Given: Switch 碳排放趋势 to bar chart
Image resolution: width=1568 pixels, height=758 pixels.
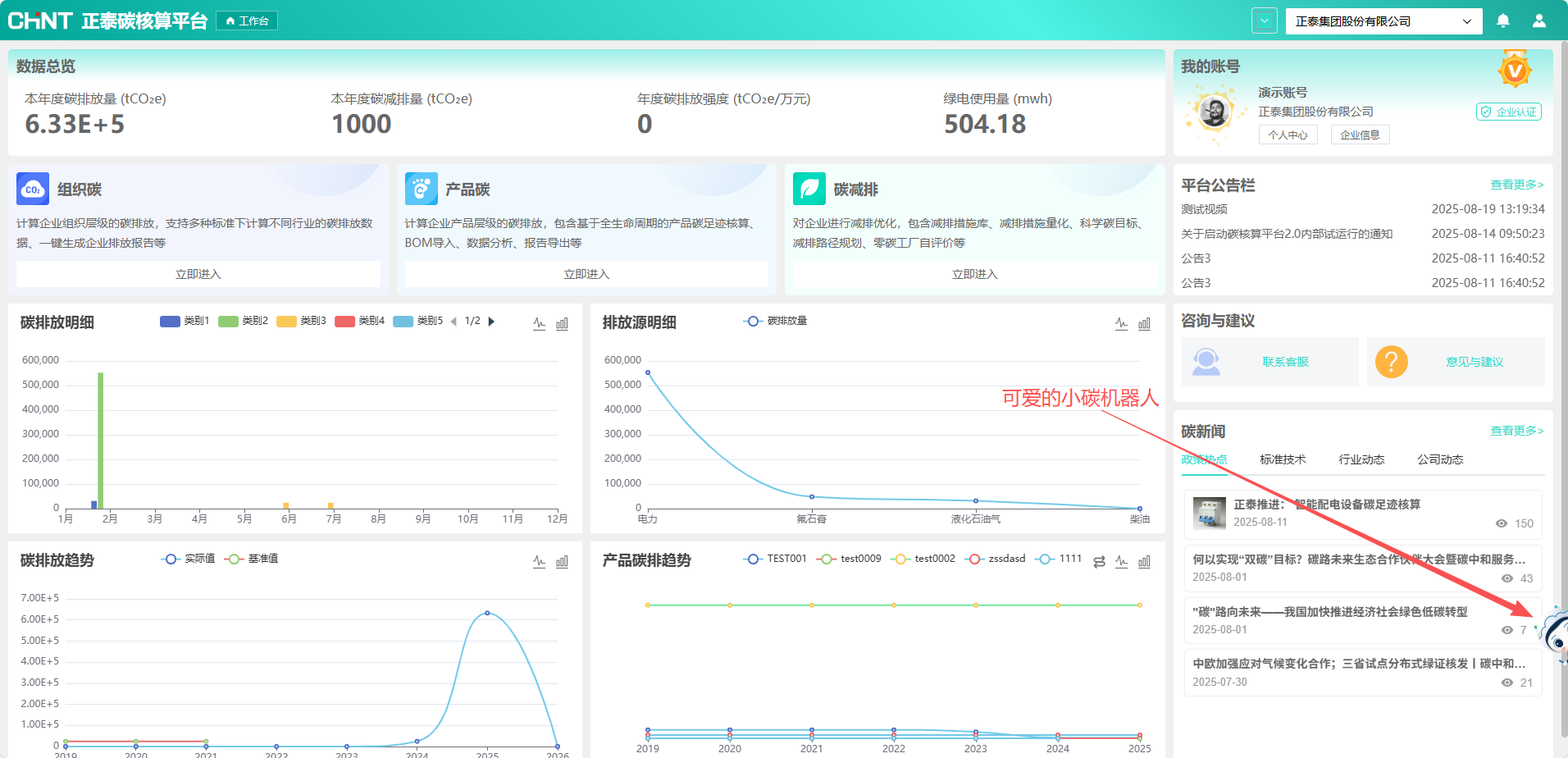Looking at the screenshot, I should (562, 561).
